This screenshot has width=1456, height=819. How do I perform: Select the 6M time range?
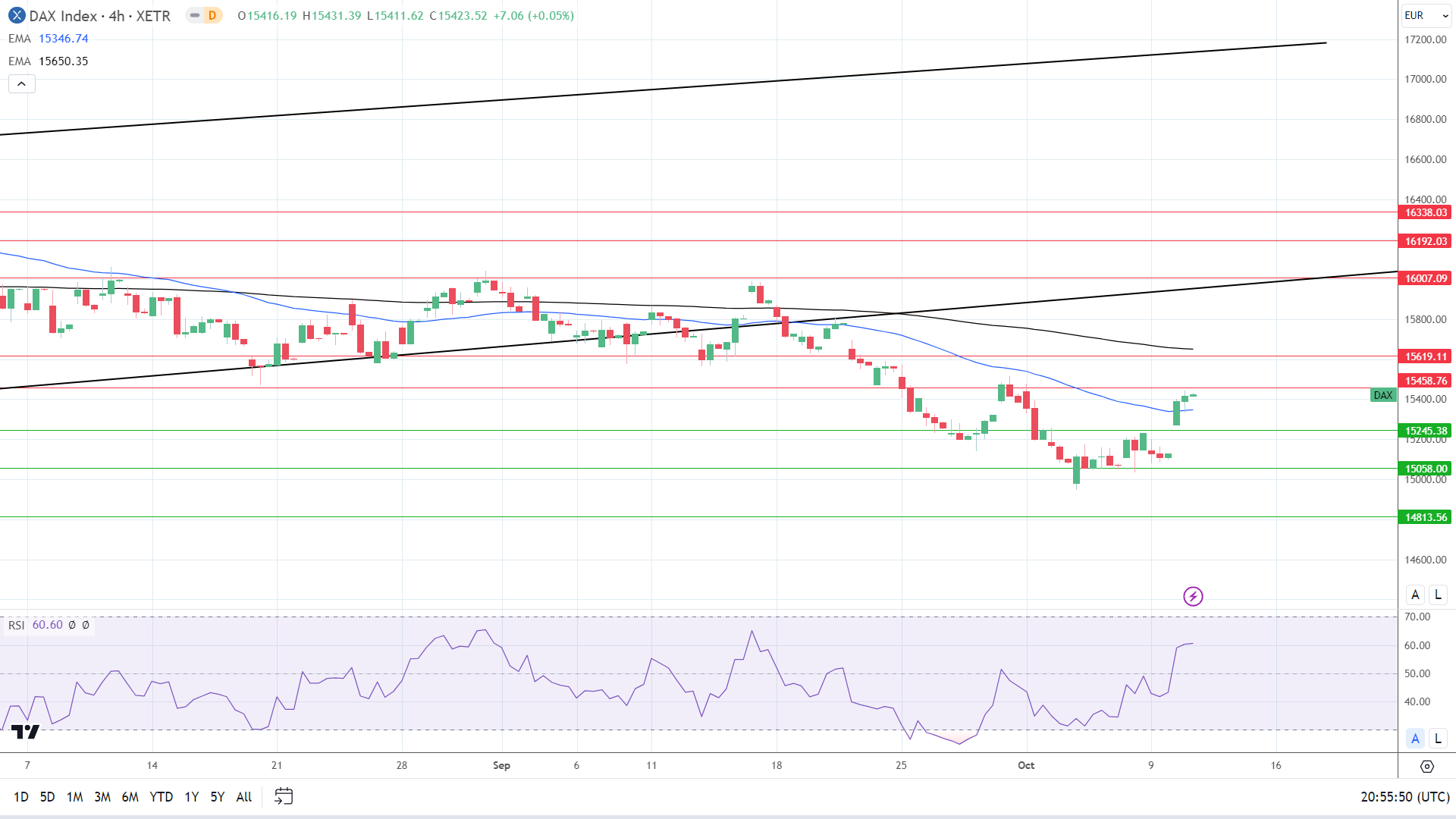click(x=130, y=797)
